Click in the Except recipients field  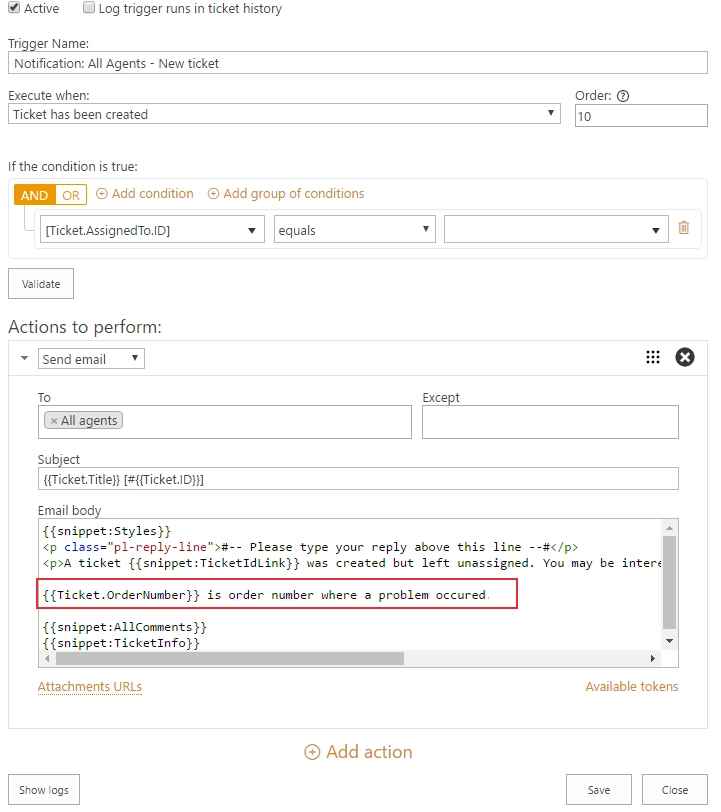tap(550, 422)
